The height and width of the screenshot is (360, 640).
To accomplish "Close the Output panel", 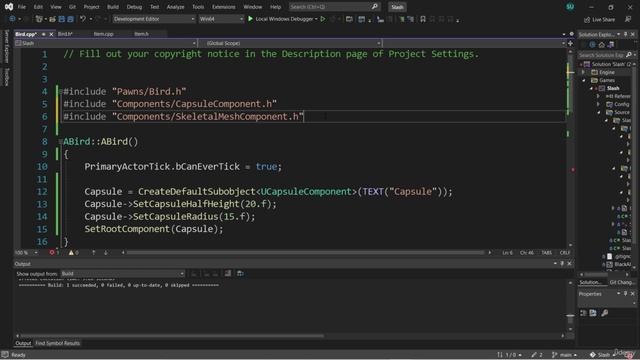I will coord(569,264).
